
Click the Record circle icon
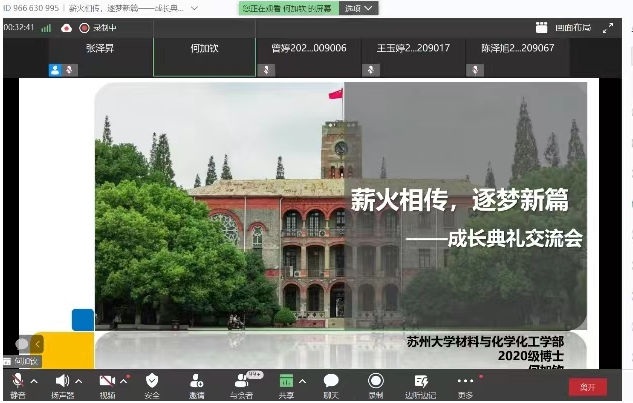(376, 381)
